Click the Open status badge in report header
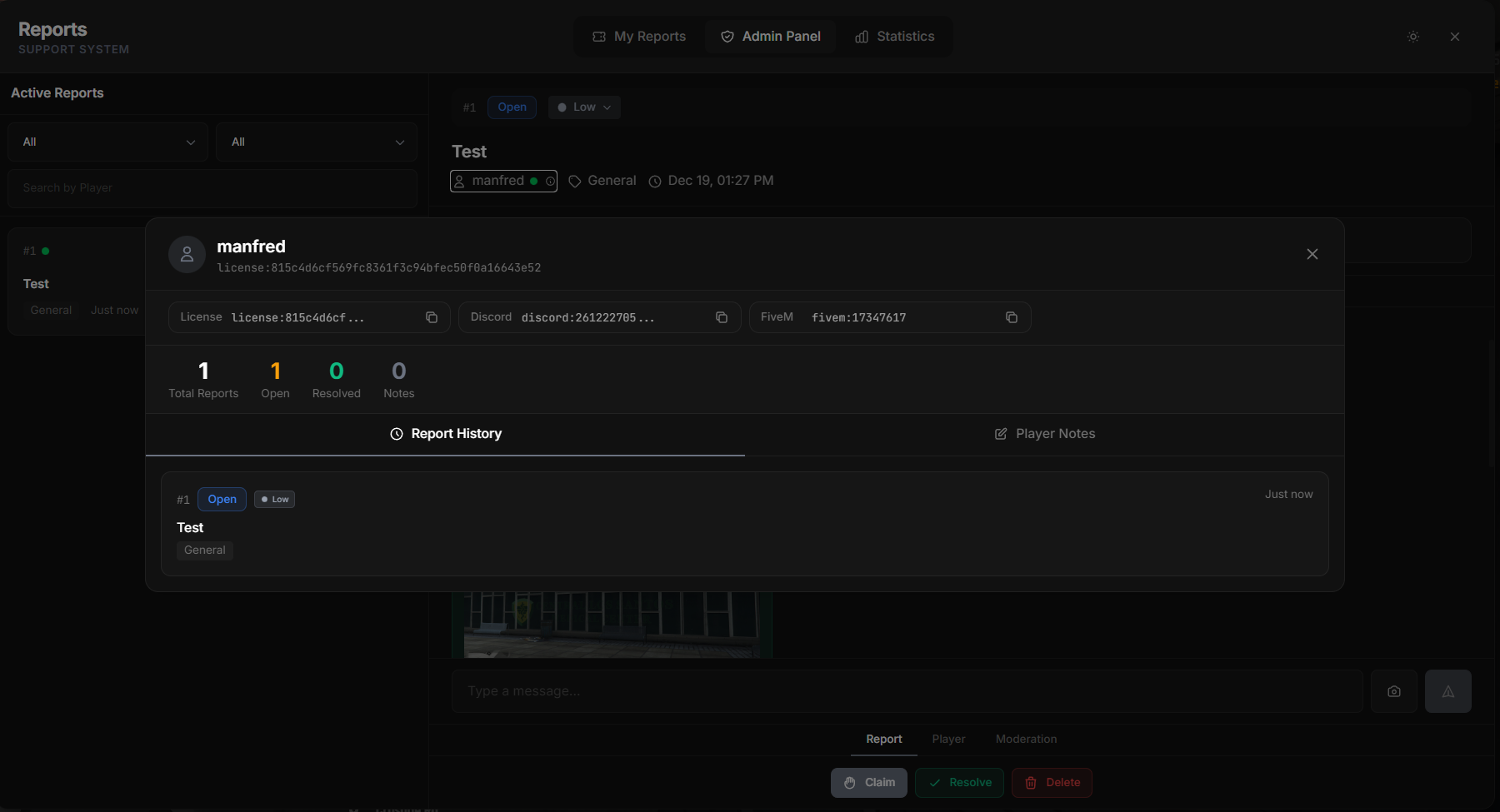1500x812 pixels. click(x=512, y=107)
